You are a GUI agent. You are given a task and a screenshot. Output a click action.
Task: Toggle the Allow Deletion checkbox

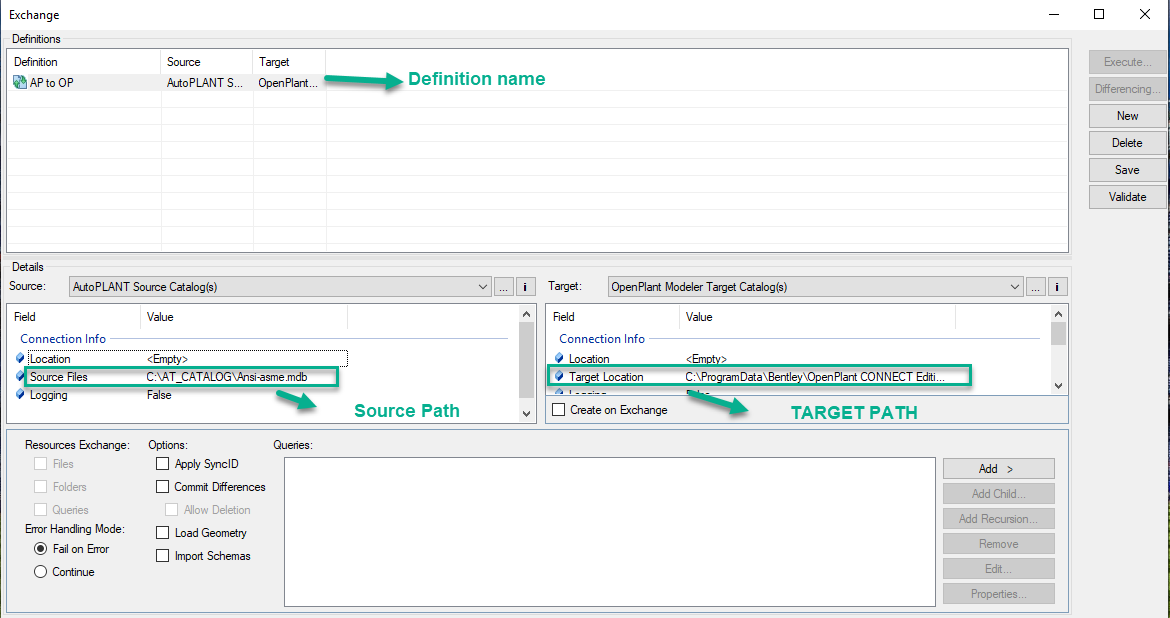172,510
